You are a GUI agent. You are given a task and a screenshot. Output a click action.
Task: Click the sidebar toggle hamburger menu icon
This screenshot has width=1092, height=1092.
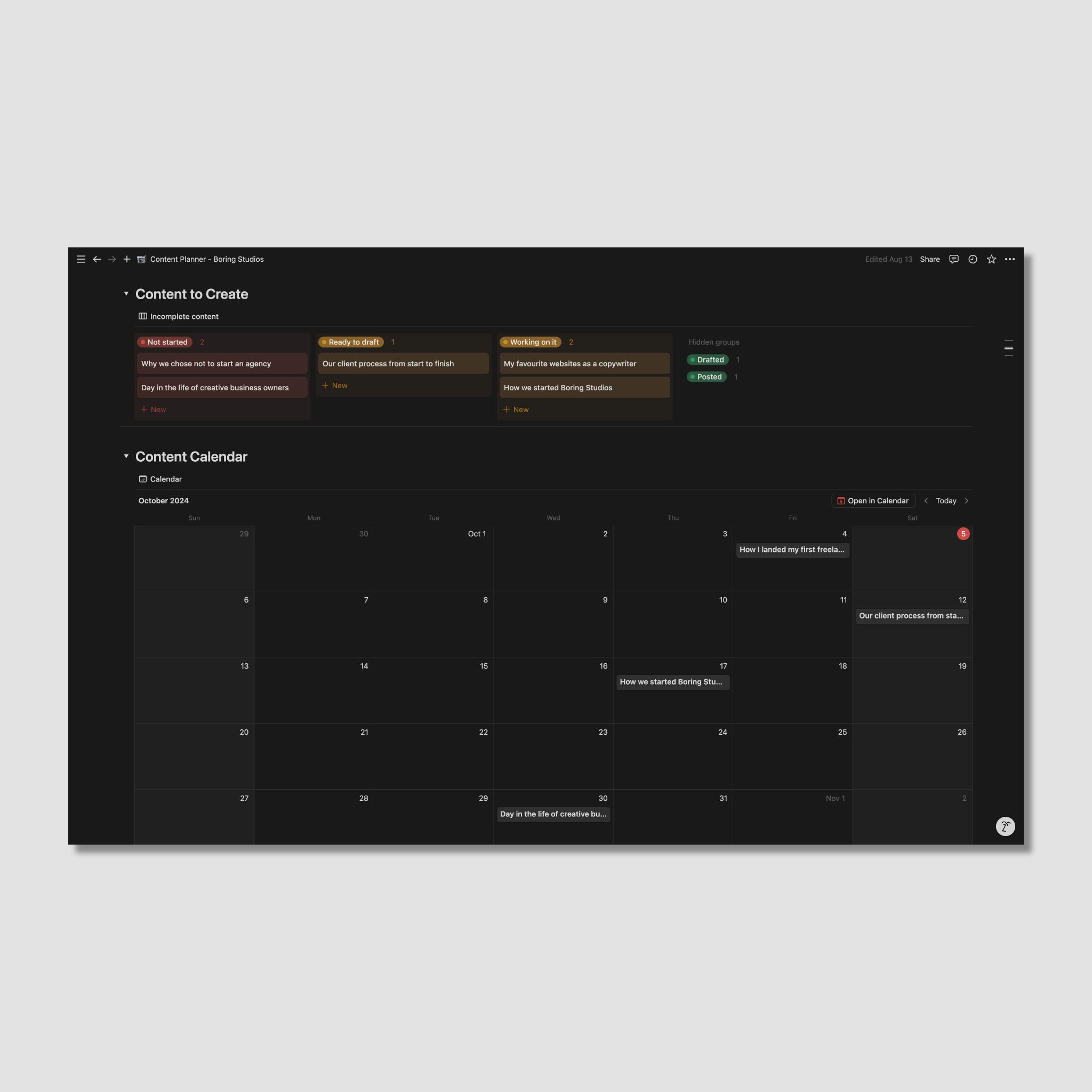click(x=80, y=259)
